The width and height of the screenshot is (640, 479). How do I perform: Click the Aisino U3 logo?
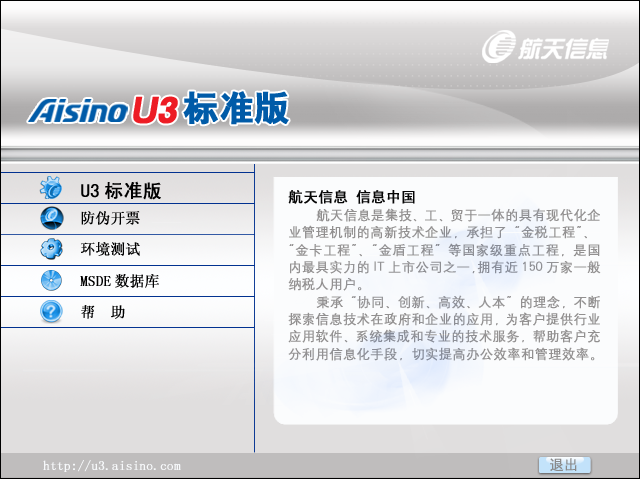[x=102, y=109]
